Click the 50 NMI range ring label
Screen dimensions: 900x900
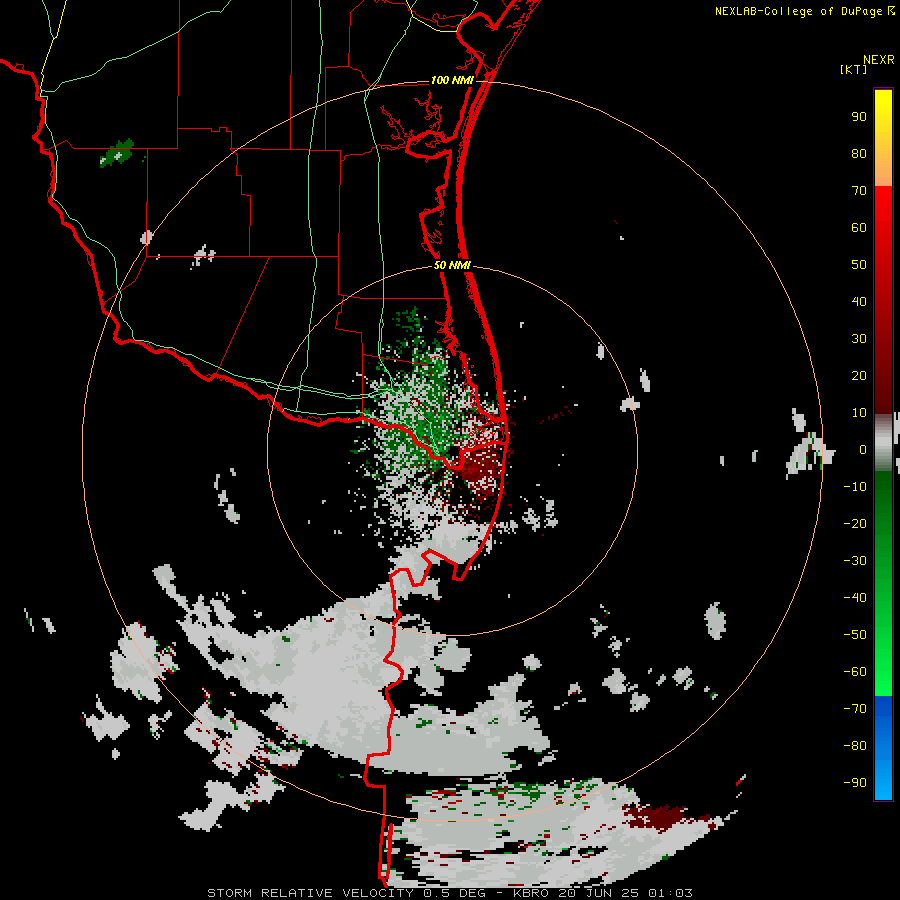coord(452,265)
